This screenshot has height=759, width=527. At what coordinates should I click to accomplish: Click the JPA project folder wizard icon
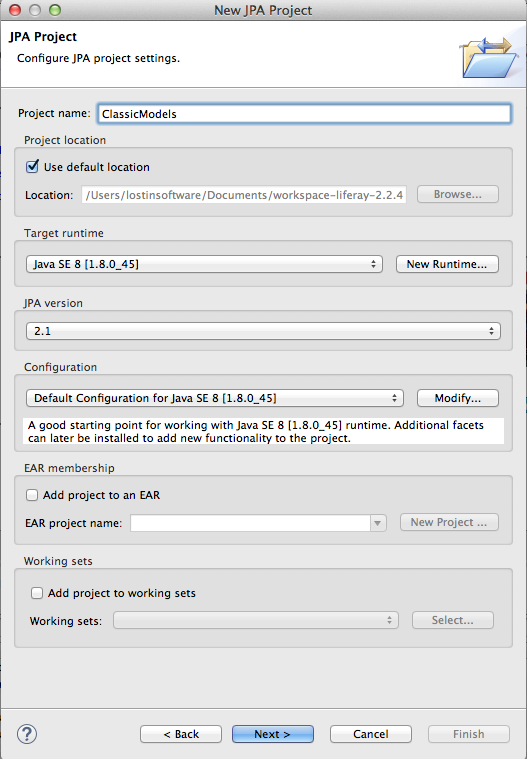[x=489, y=58]
